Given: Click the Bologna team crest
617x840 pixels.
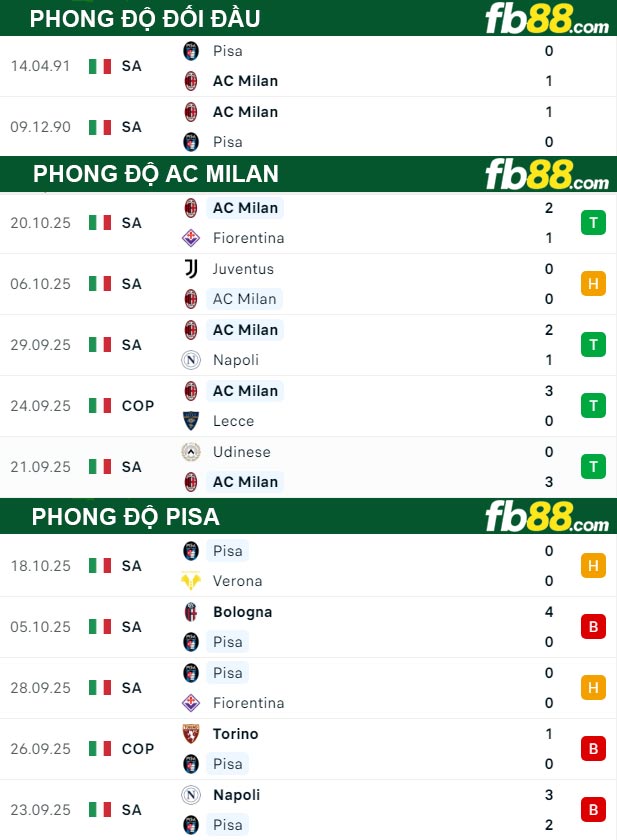Looking at the screenshot, I should (x=191, y=612).
